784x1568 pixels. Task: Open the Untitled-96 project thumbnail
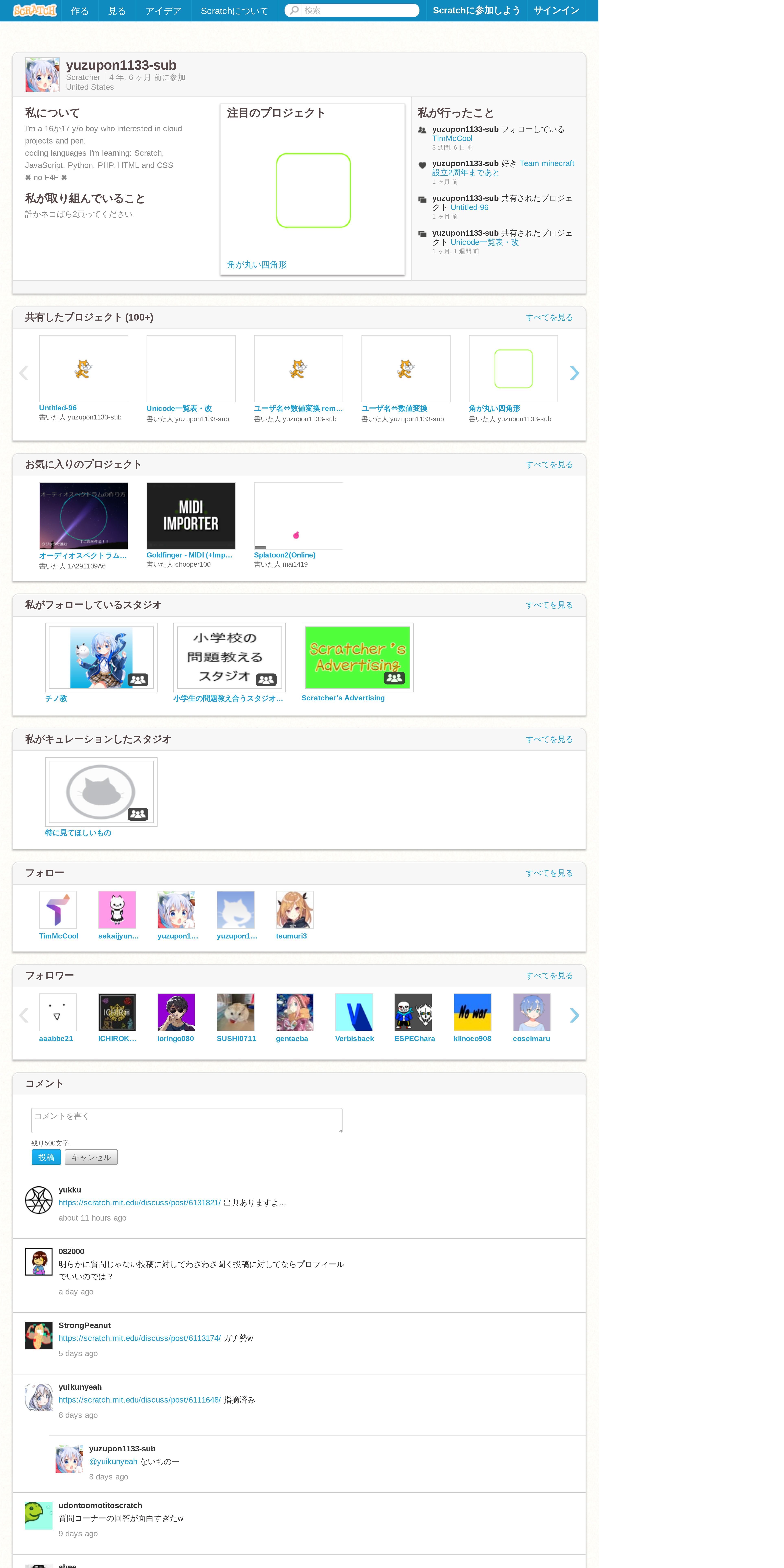(83, 369)
